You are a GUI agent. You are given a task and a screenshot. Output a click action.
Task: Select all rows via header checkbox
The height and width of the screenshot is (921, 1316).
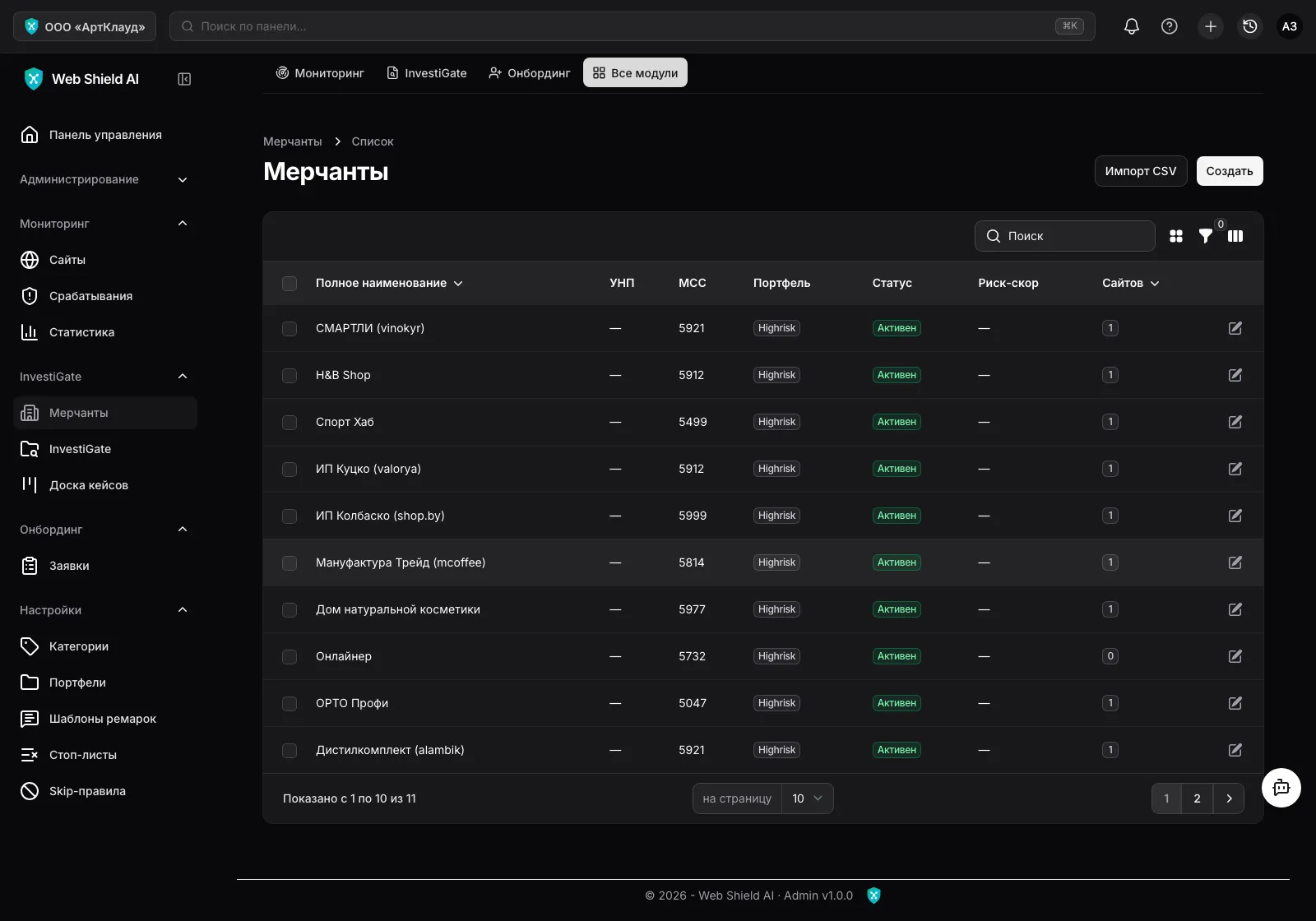pos(290,283)
